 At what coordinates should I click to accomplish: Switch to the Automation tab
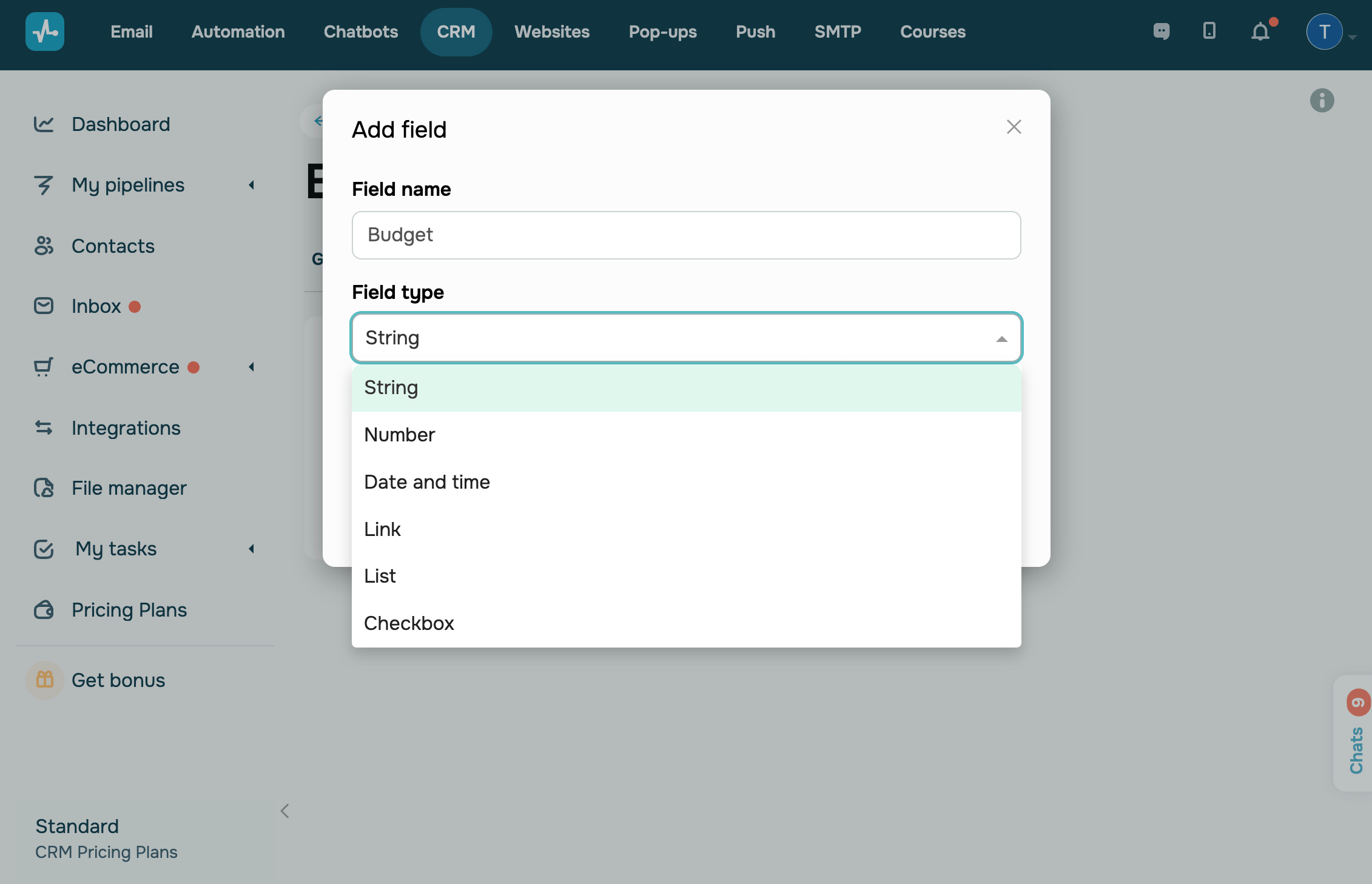click(x=238, y=32)
